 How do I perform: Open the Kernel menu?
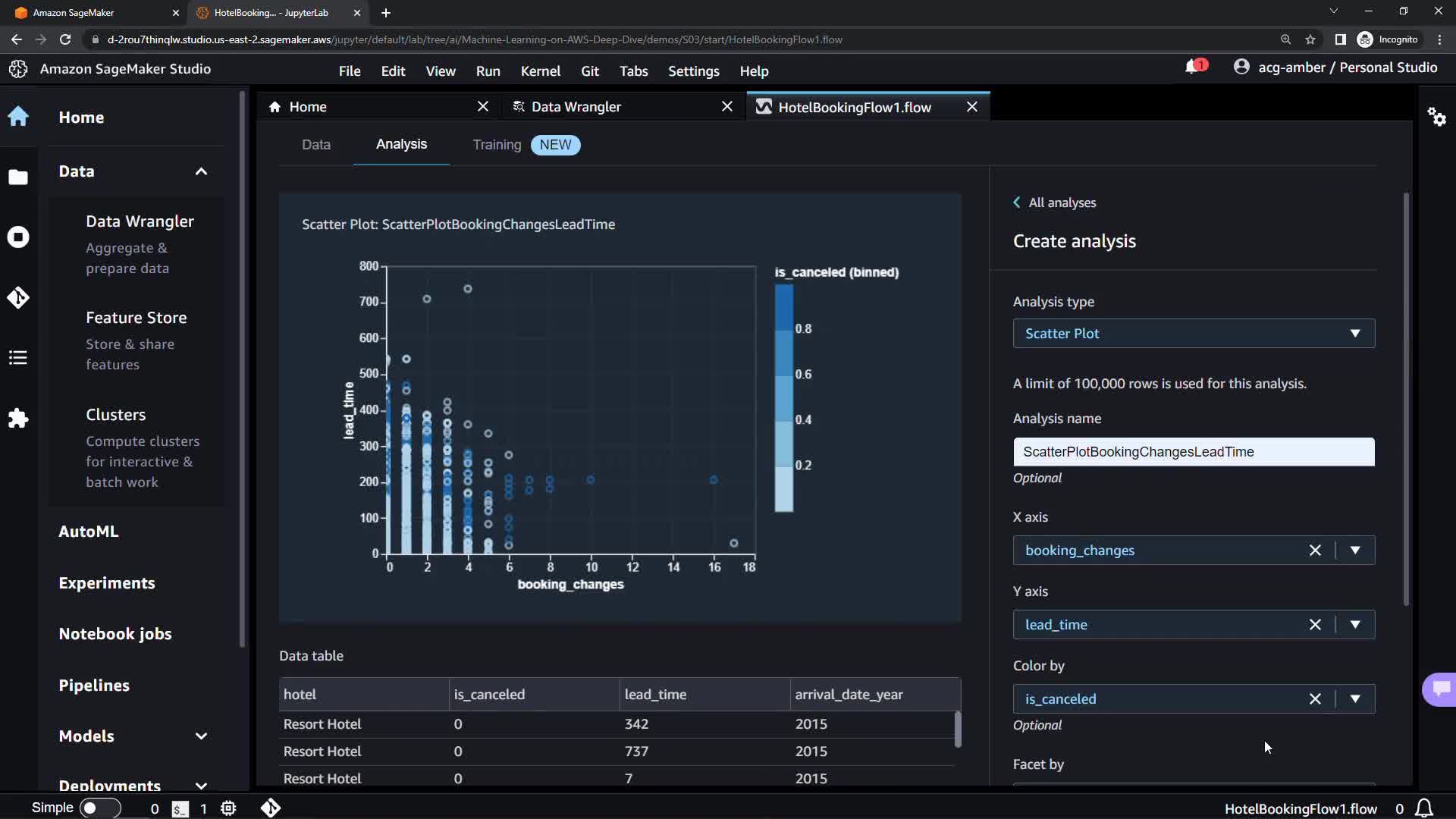click(x=540, y=71)
